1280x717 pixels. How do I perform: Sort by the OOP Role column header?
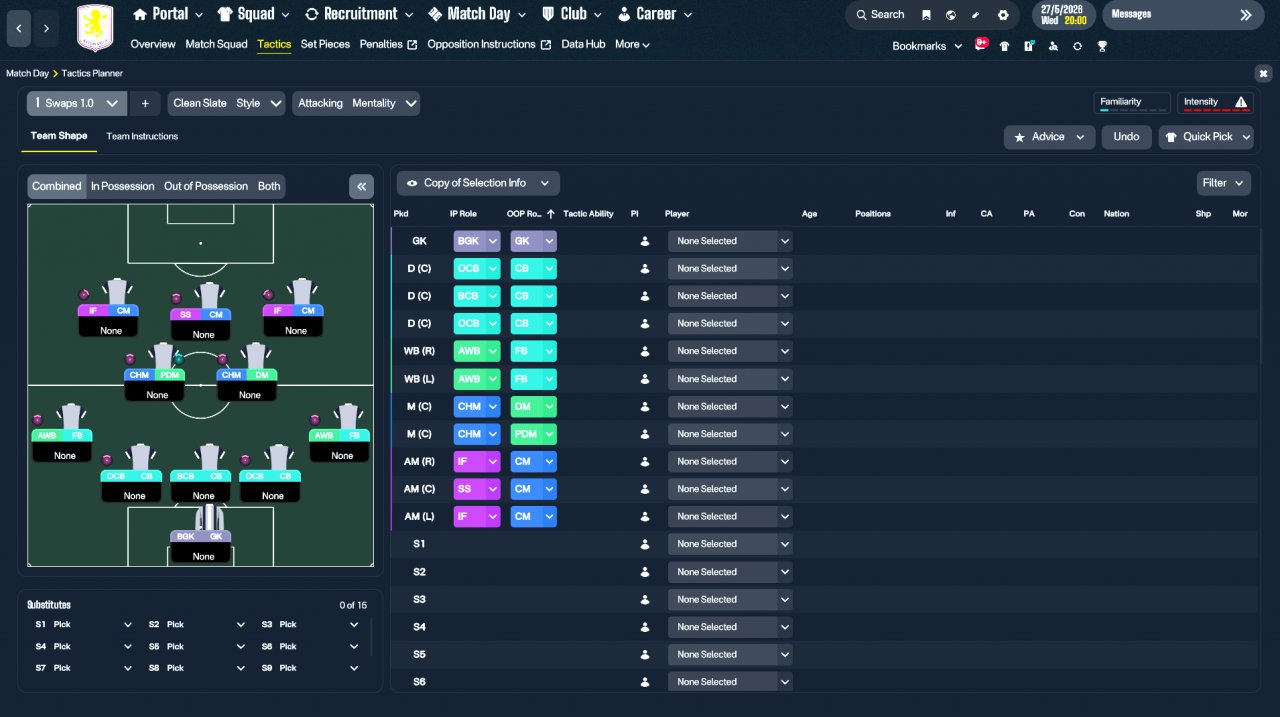(x=528, y=213)
